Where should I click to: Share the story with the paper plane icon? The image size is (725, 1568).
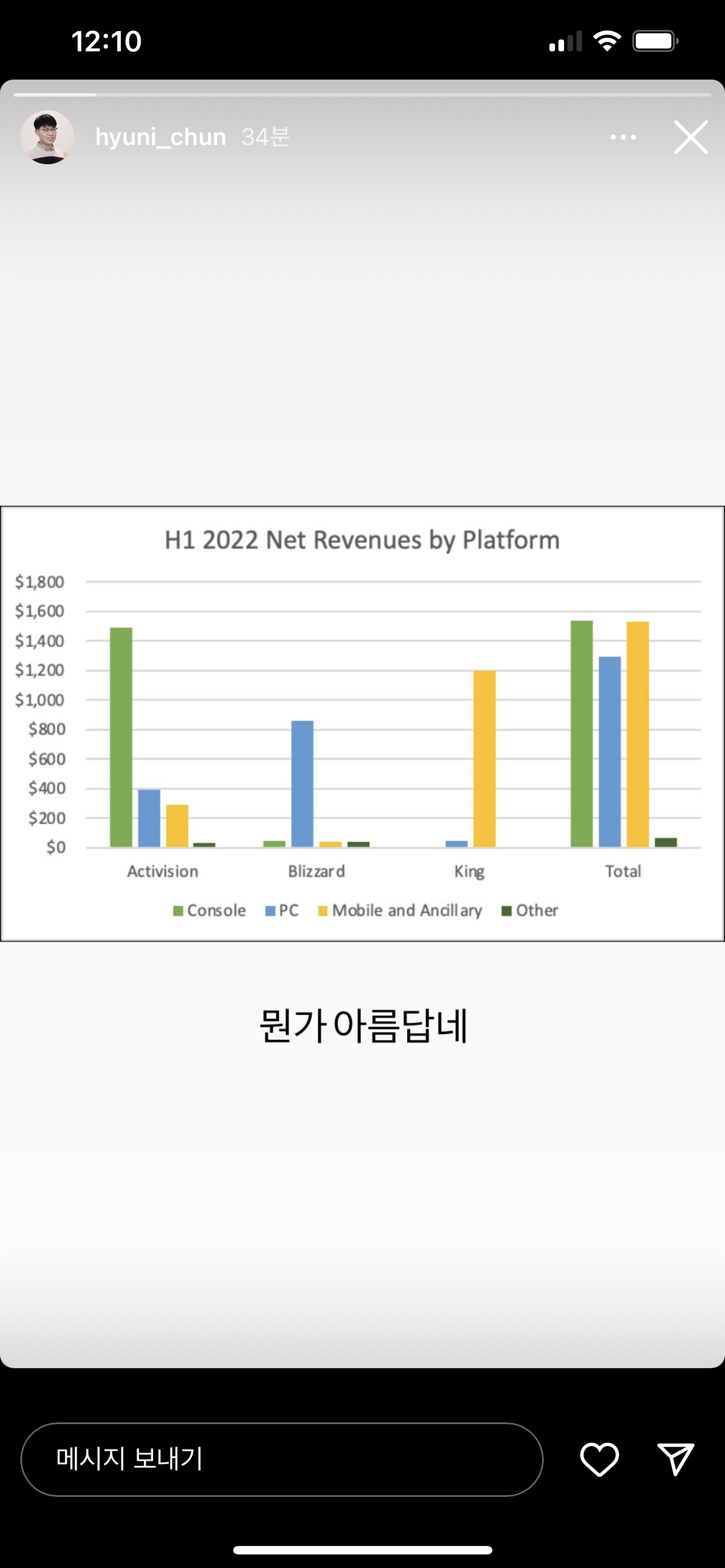click(676, 1459)
